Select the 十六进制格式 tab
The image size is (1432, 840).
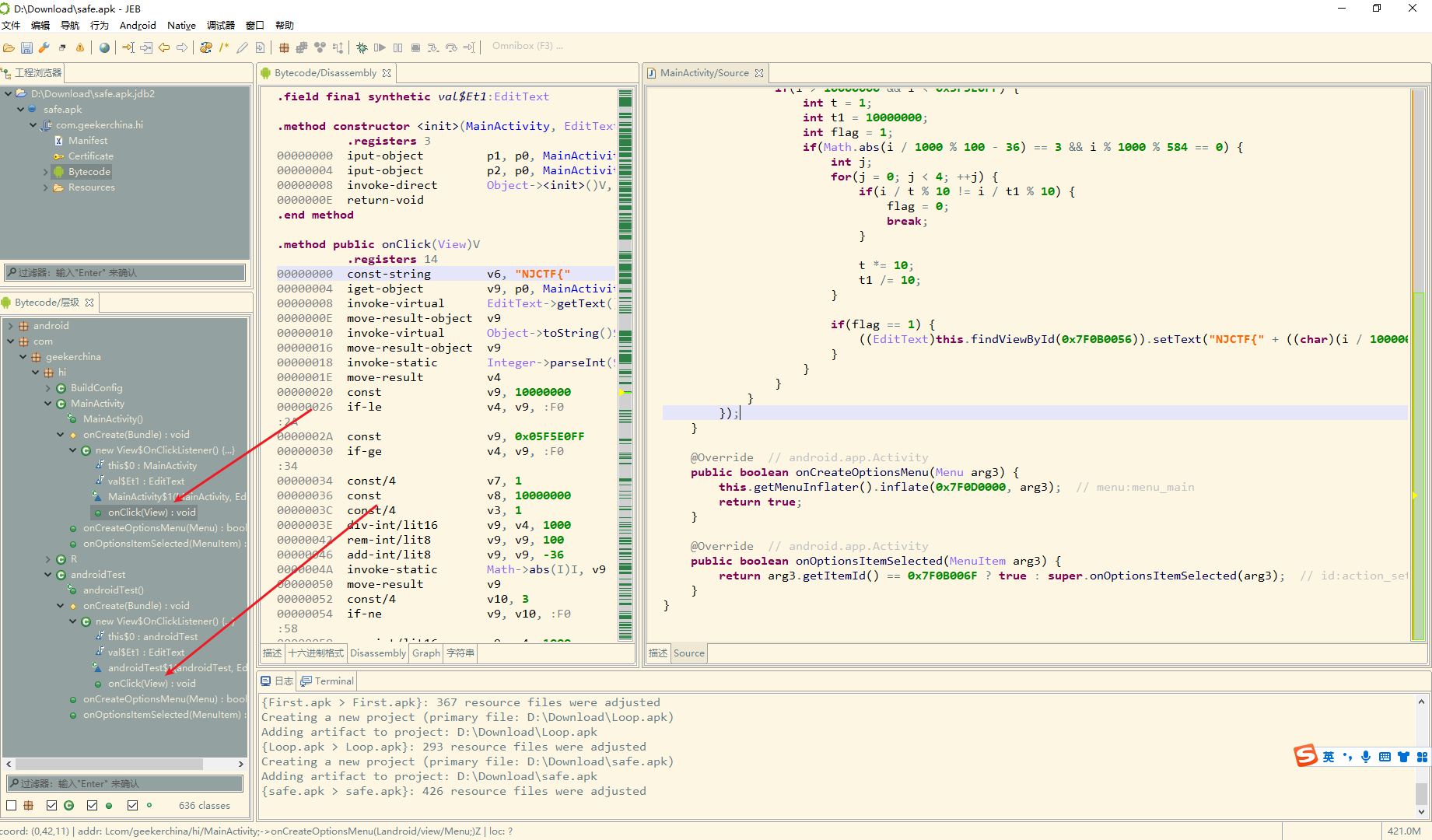tap(316, 653)
